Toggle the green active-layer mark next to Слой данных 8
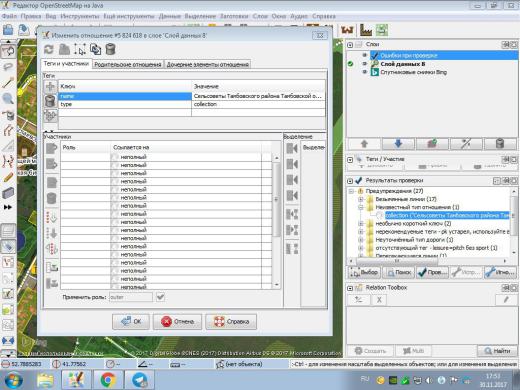 [351, 64]
